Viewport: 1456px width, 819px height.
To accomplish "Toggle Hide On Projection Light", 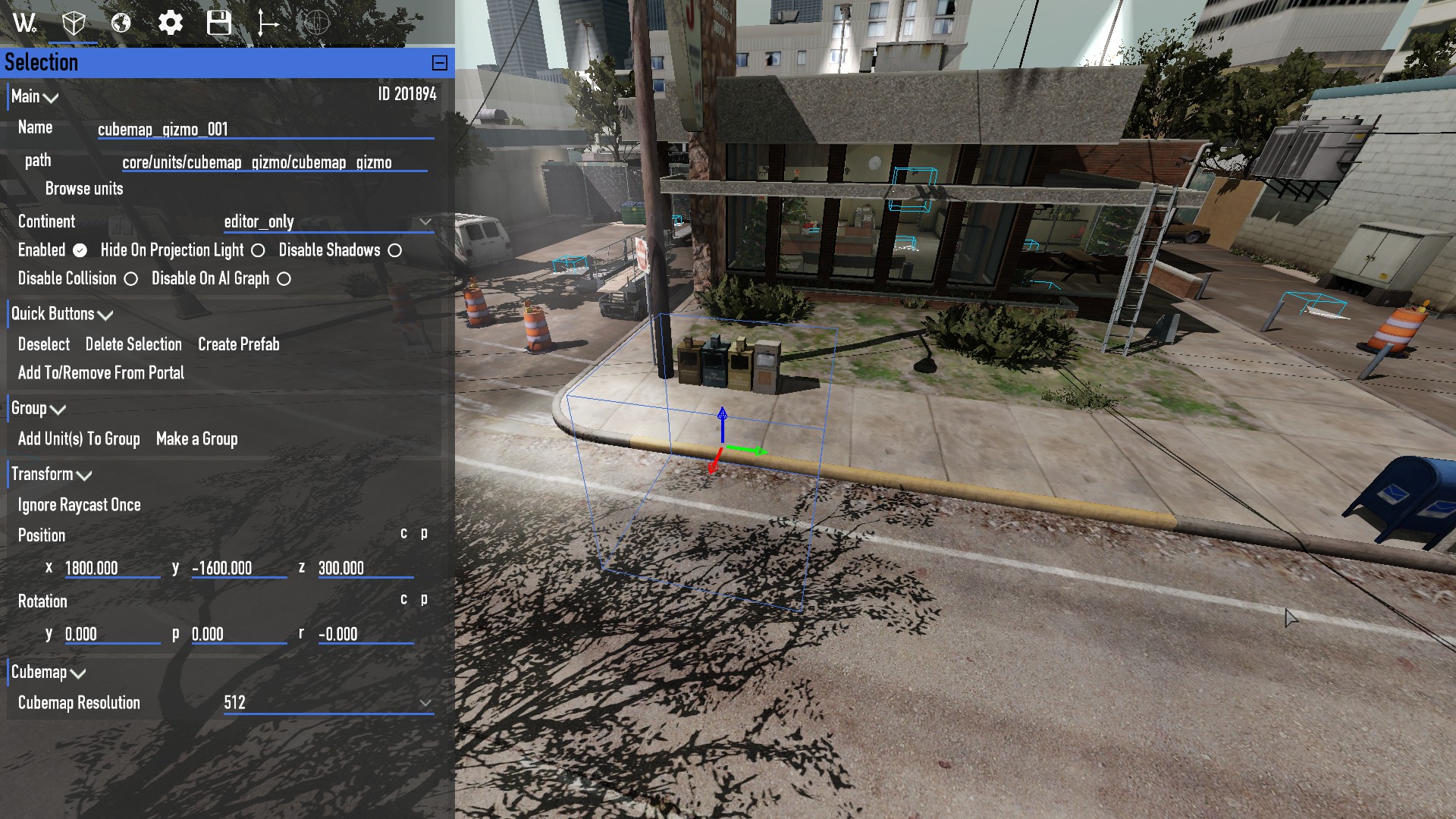I will 259,249.
